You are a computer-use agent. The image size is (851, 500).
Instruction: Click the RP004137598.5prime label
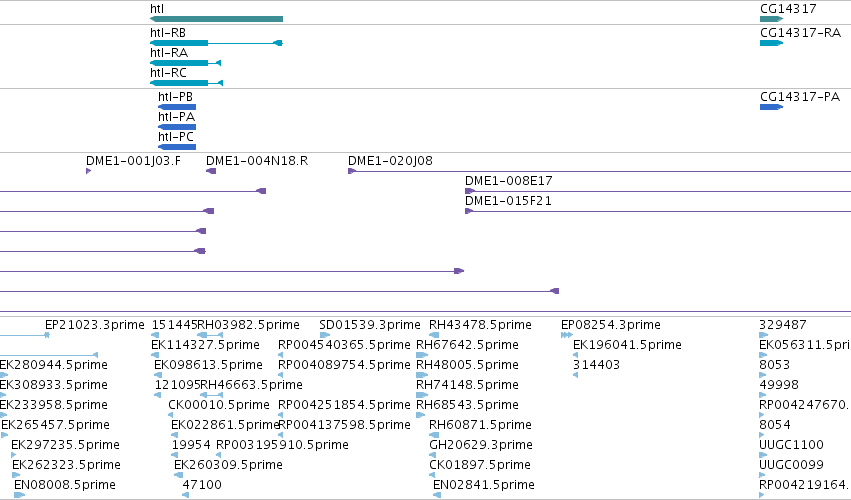[344, 426]
